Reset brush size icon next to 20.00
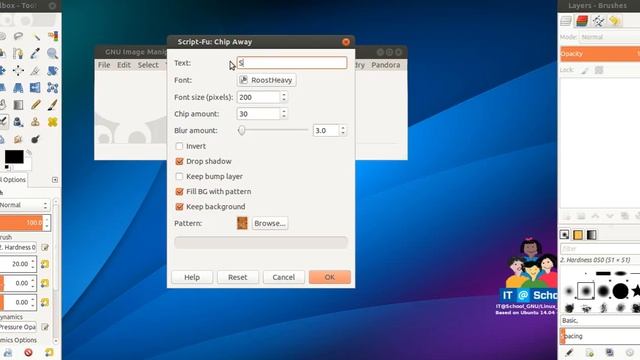 tap(45, 264)
